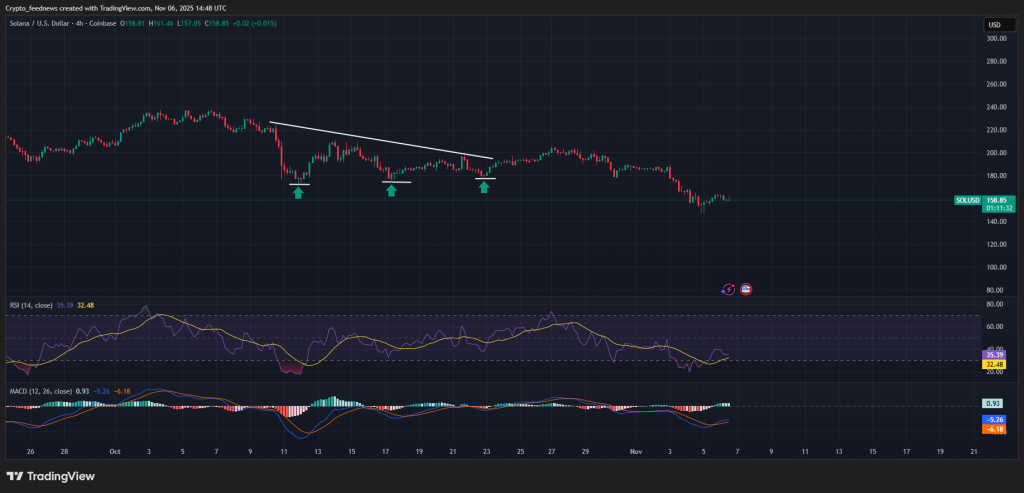Screen dimensions: 1024x493
Task: Select the white descending trendline
Action: click(380, 140)
